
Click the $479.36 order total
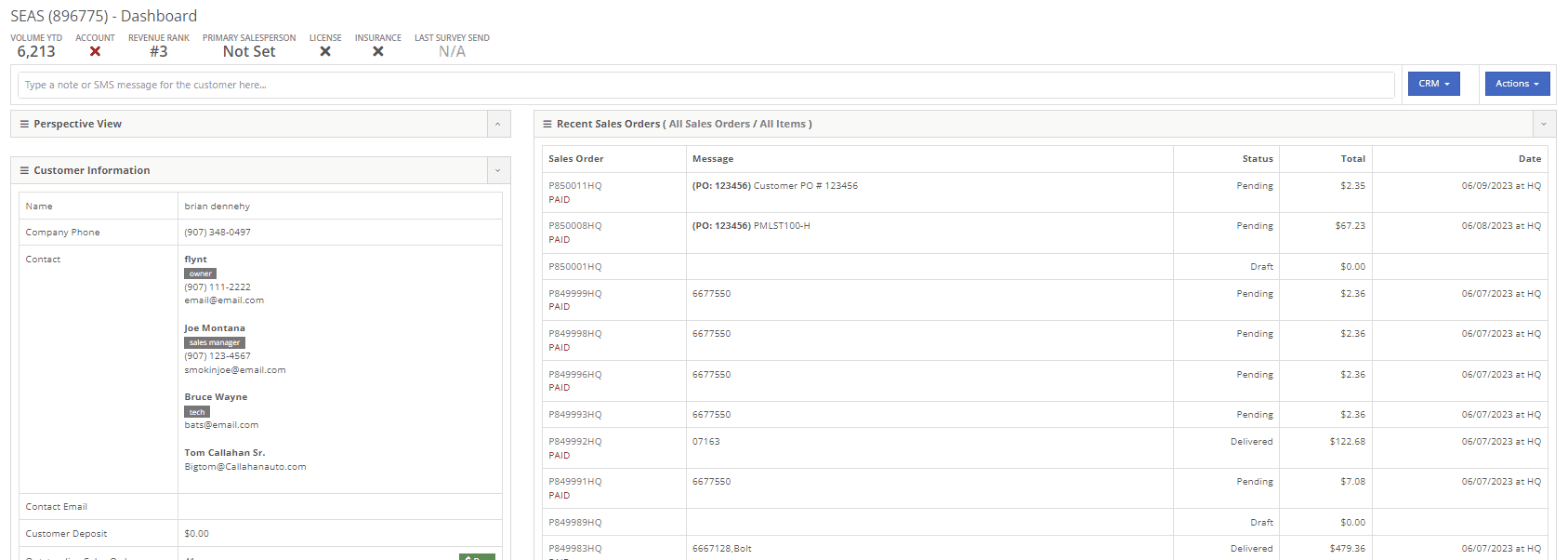tap(1348, 549)
